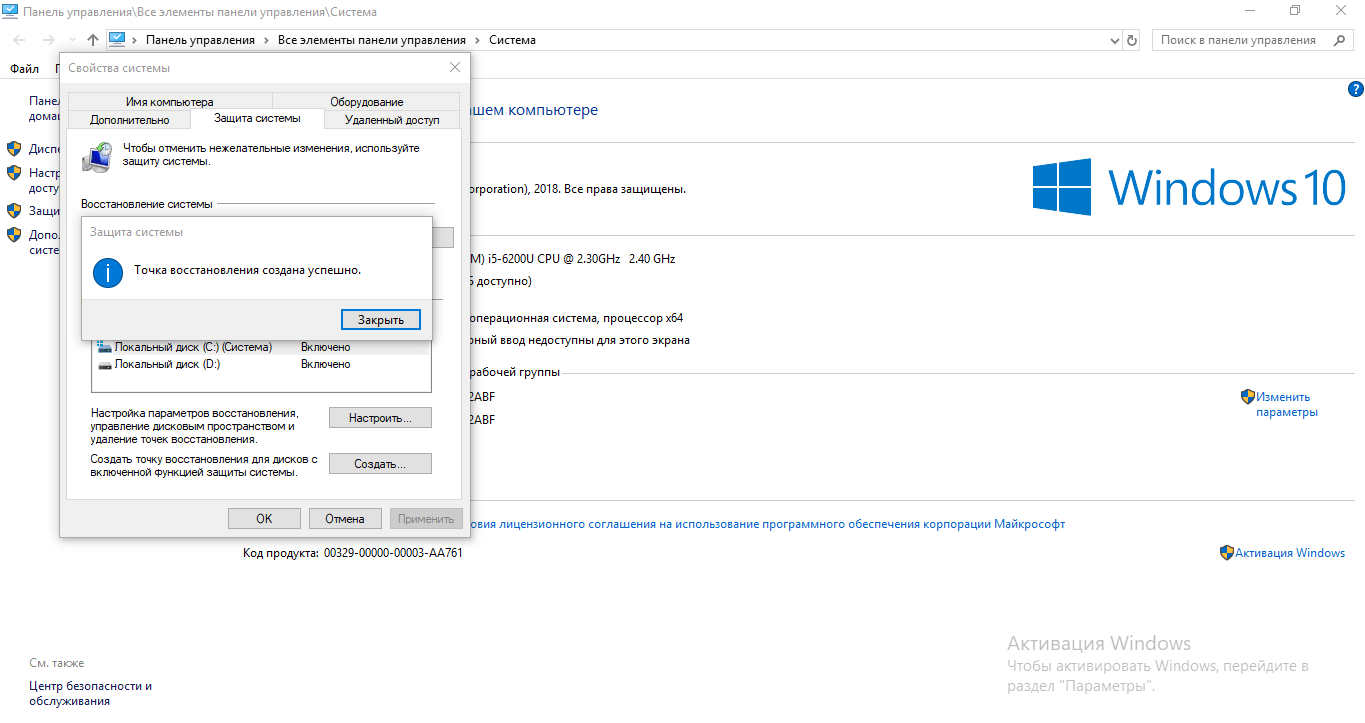The image size is (1365, 723).
Task: Open the Оборудование tab
Action: 366,101
